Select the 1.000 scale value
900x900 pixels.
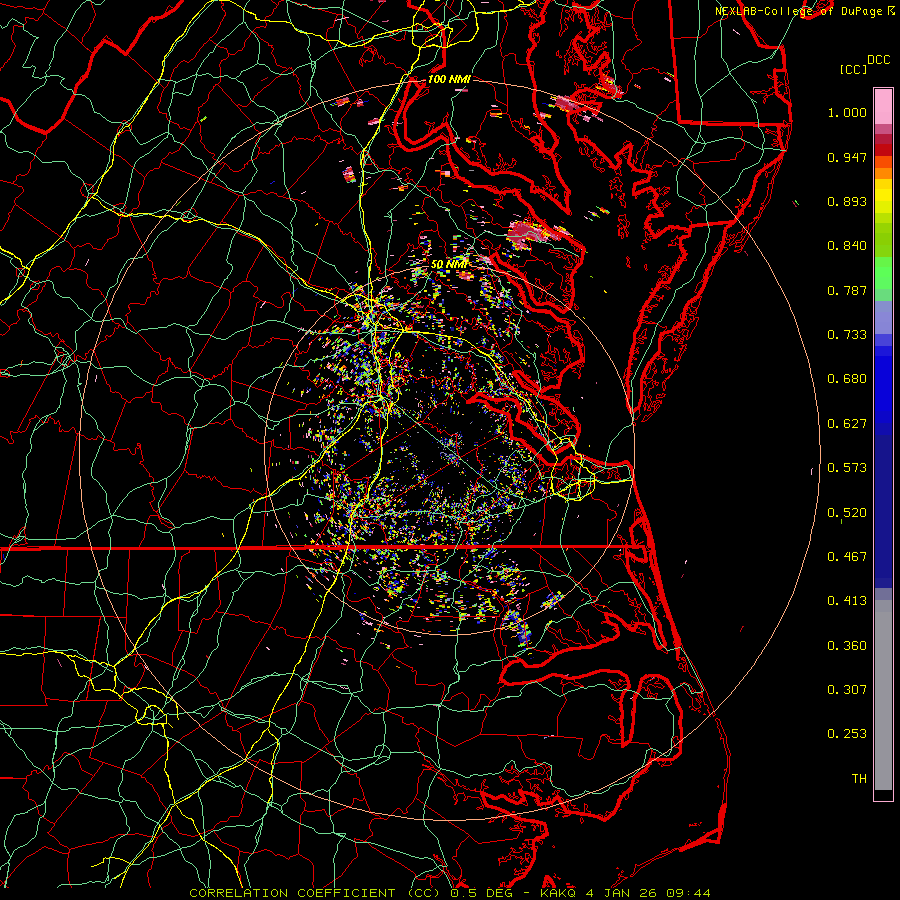click(x=847, y=112)
